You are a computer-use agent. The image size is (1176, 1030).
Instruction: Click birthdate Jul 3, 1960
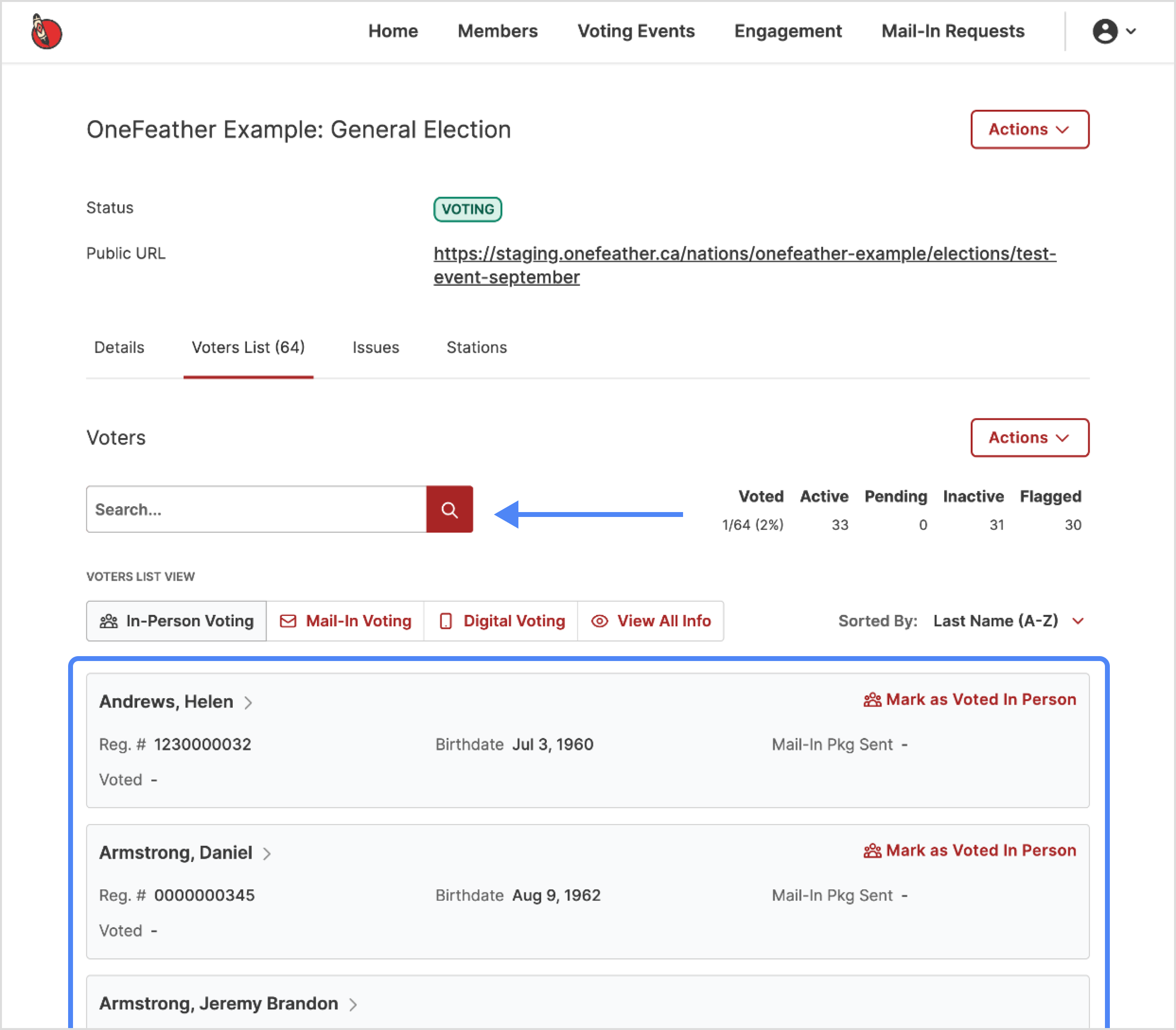(553, 745)
